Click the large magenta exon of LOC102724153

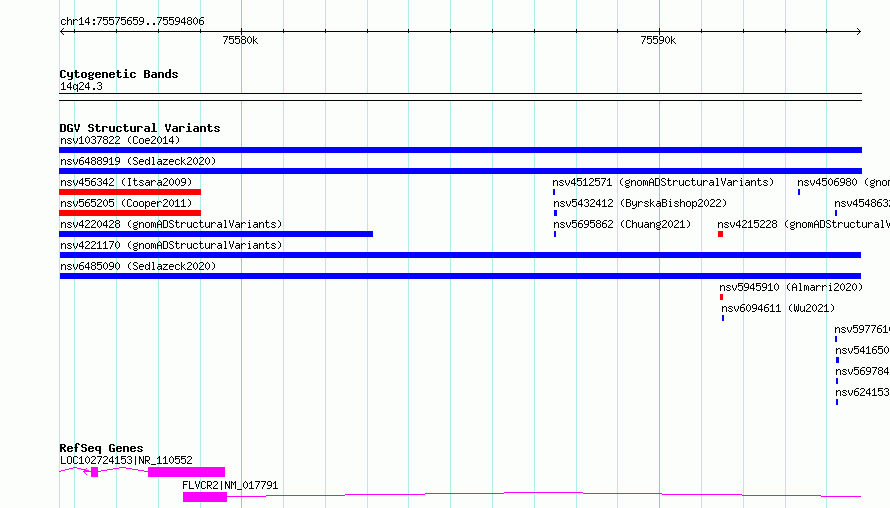pyautogui.click(x=186, y=472)
